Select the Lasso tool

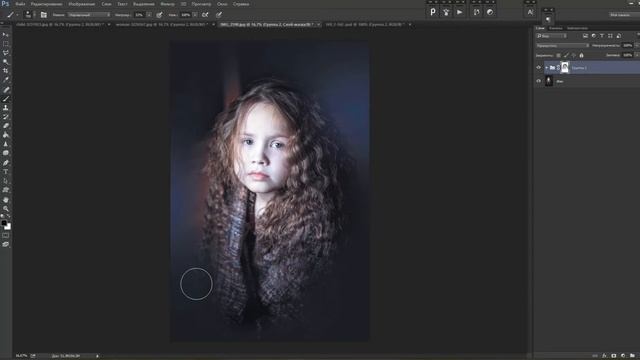[x=6, y=53]
